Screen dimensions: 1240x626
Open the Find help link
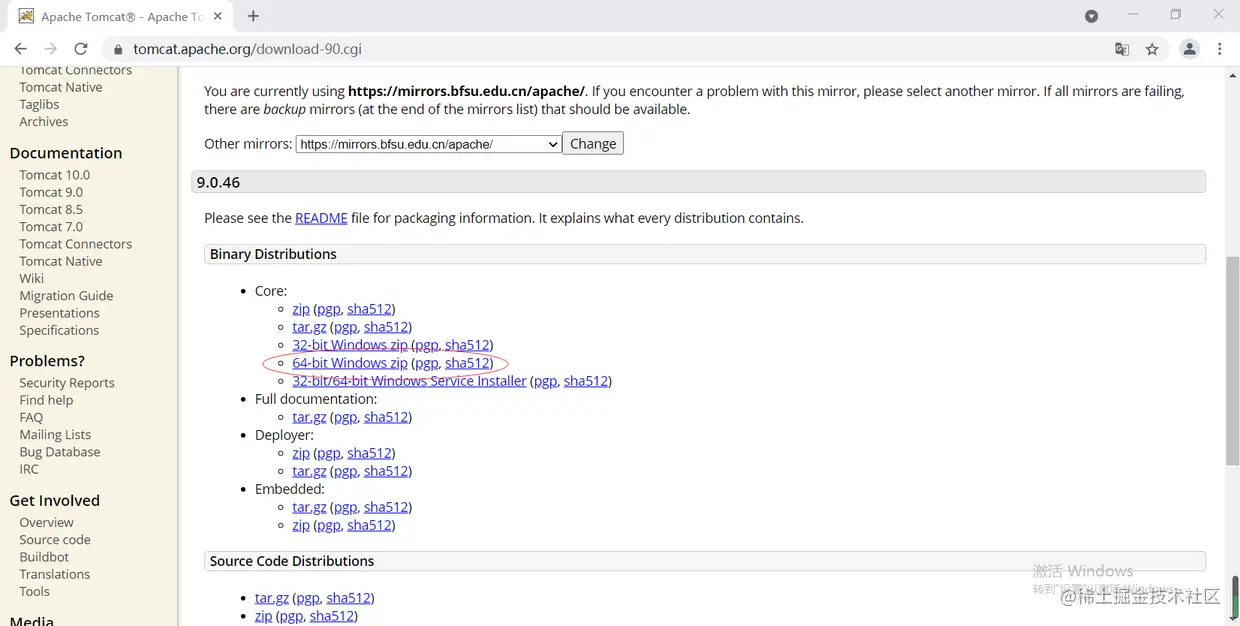pyautogui.click(x=46, y=400)
